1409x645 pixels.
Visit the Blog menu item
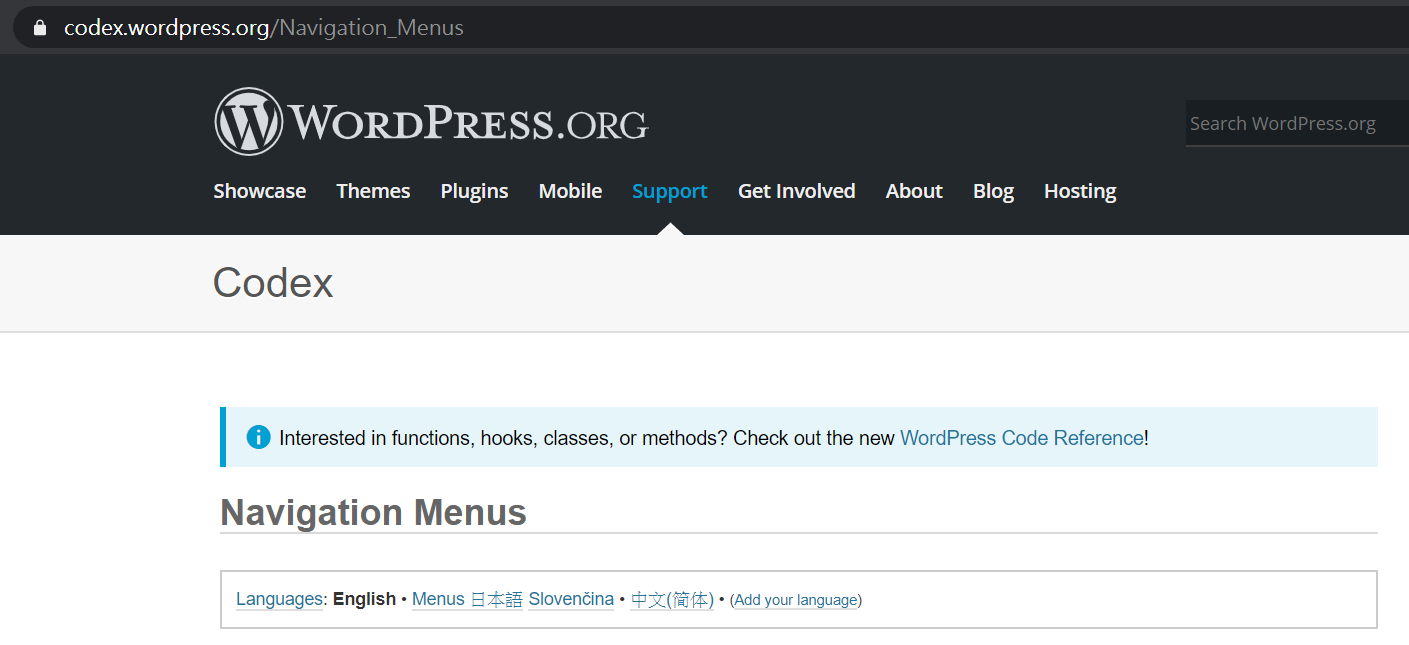(993, 191)
